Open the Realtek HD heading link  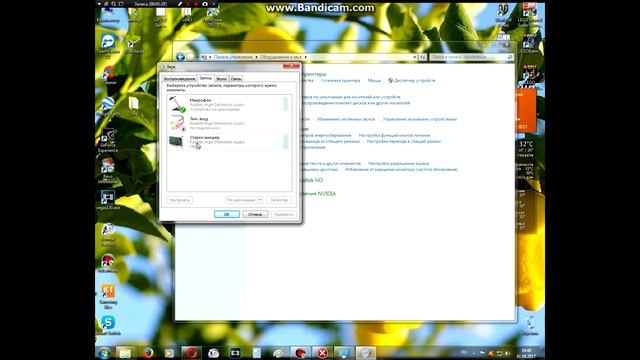click(x=312, y=180)
